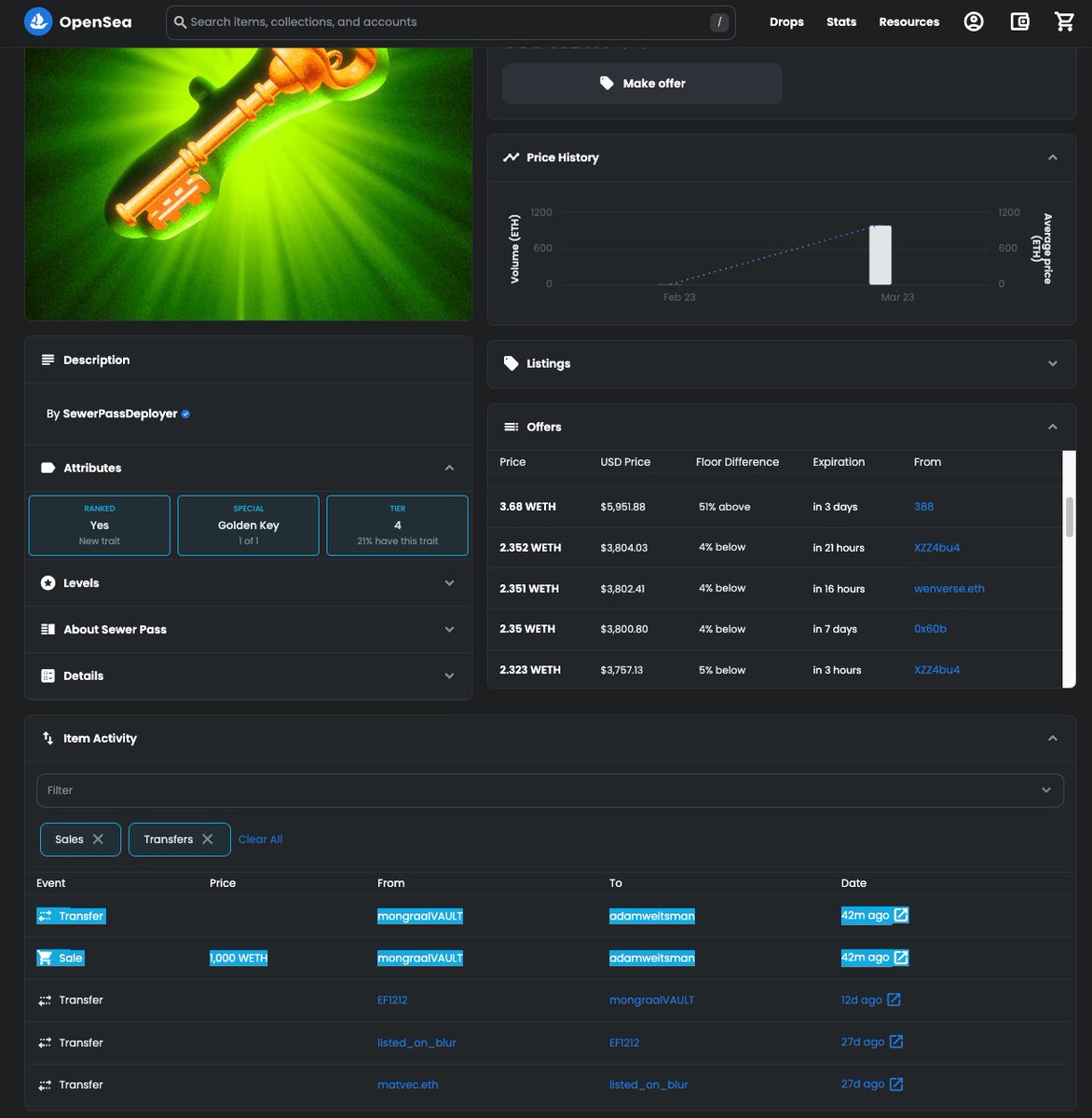Viewport: 1092px width, 1118px height.
Task: Open external link icon for 12d ago transfer
Action: [894, 1000]
